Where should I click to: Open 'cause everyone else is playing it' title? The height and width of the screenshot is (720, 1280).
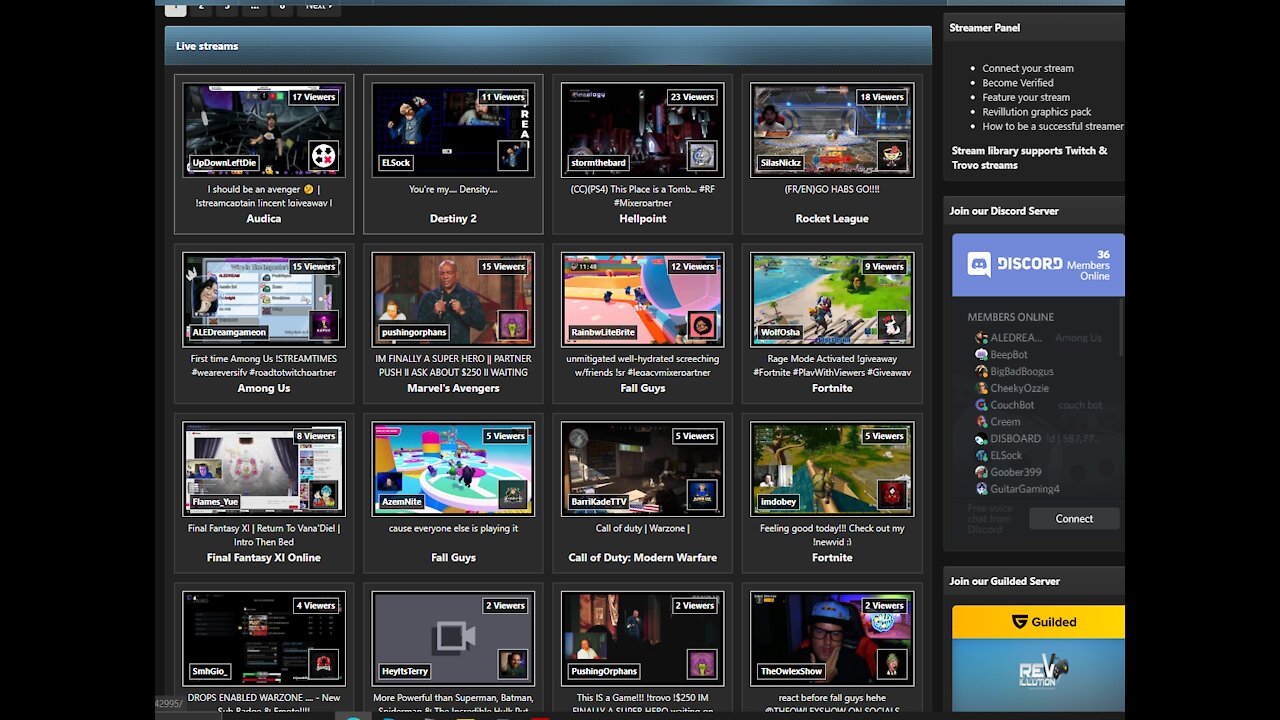[453, 528]
